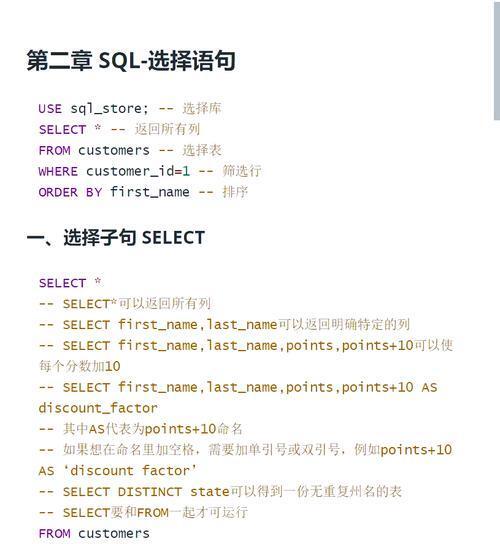500x544 pixels.
Task: Click the 每个分数加10 comment text
Action: point(79,366)
